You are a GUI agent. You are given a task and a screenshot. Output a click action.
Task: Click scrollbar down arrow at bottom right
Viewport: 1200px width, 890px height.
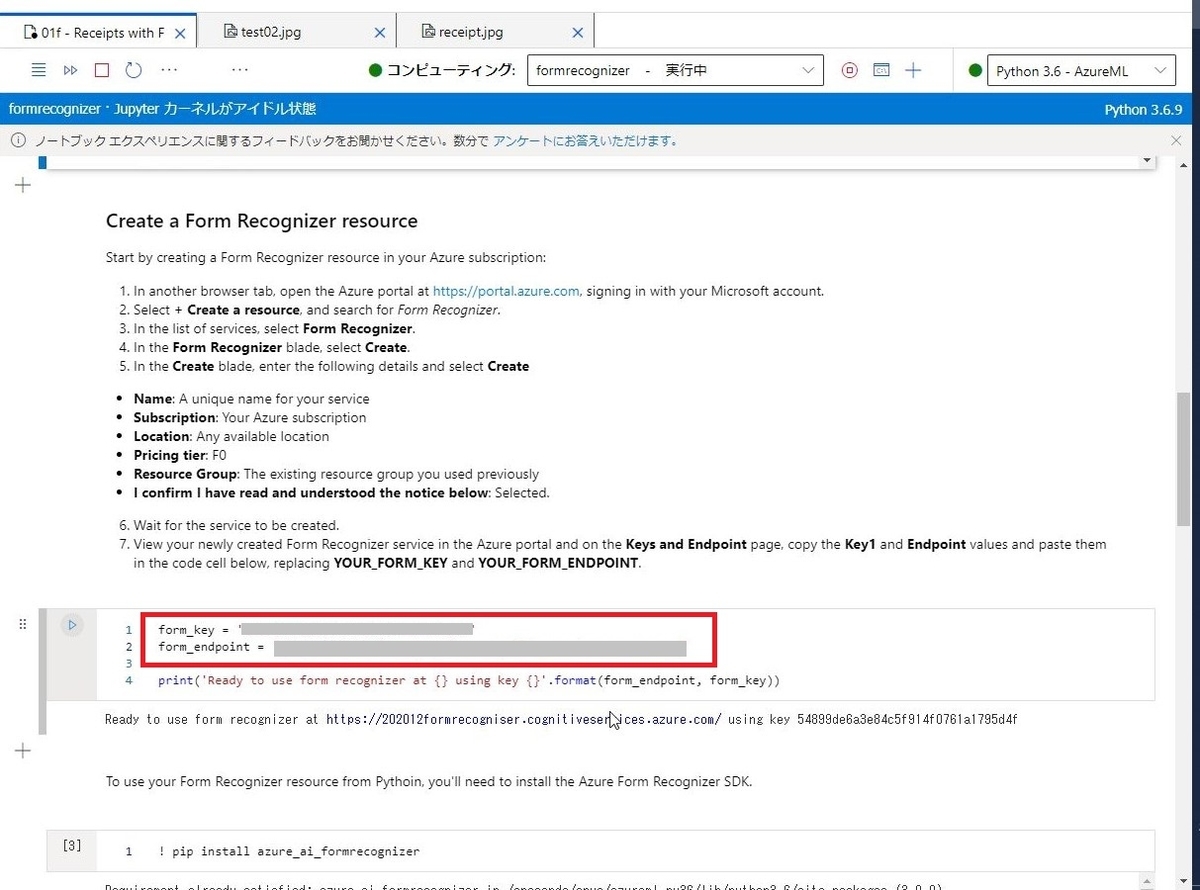coord(1184,880)
